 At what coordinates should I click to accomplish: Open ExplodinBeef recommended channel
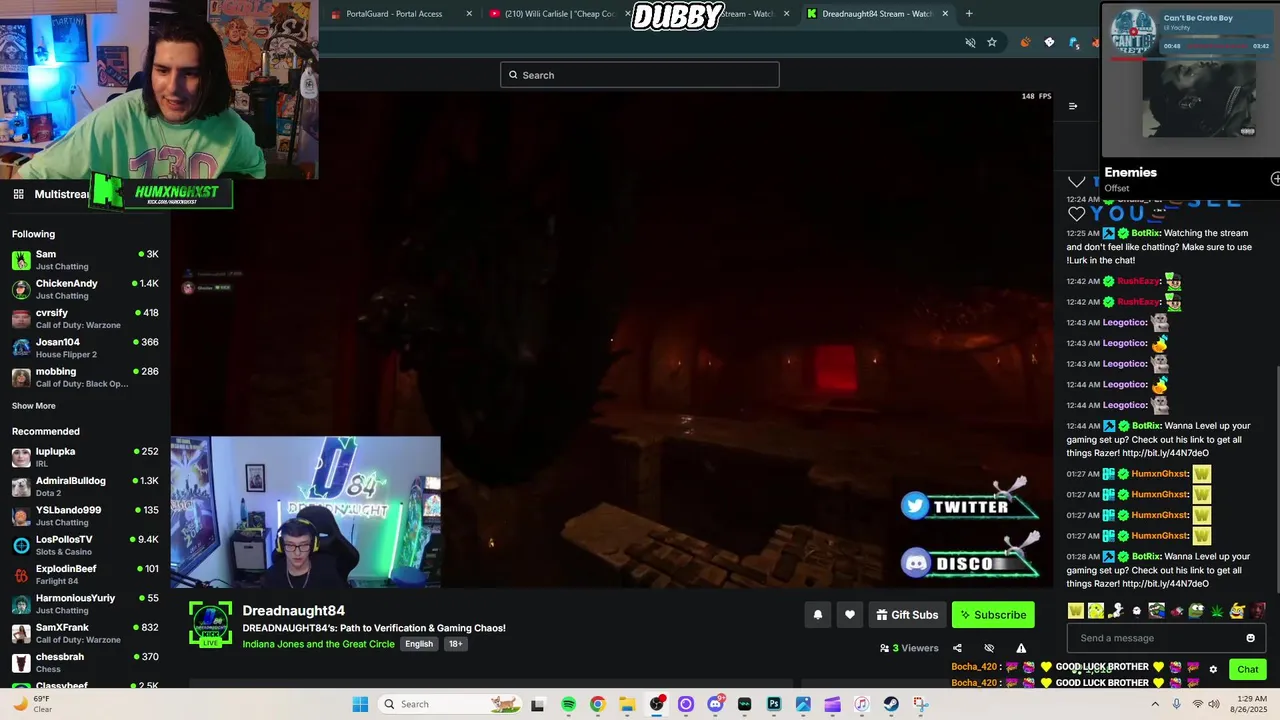[85, 574]
